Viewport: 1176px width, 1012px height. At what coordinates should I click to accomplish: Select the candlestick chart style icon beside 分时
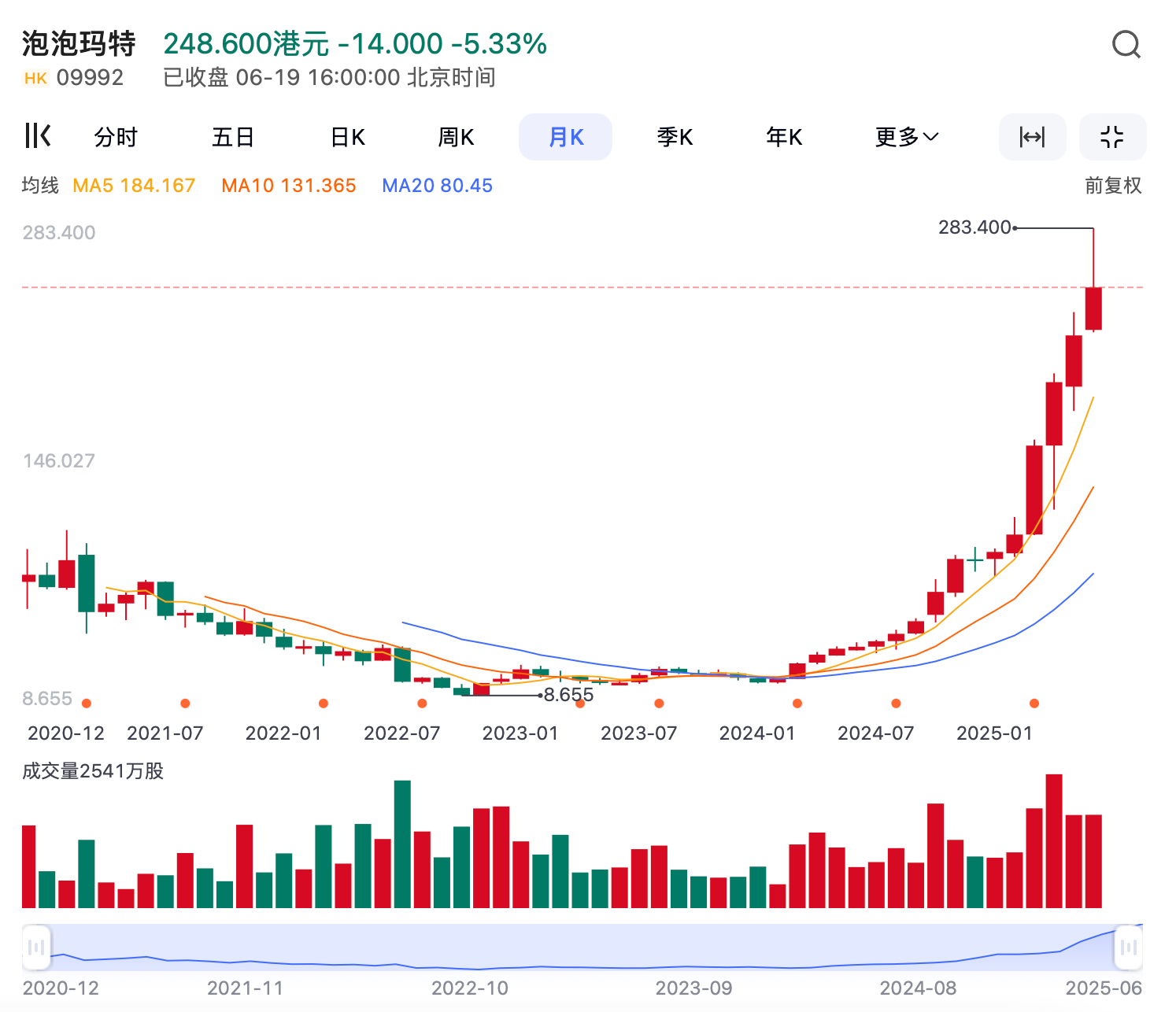click(36, 136)
